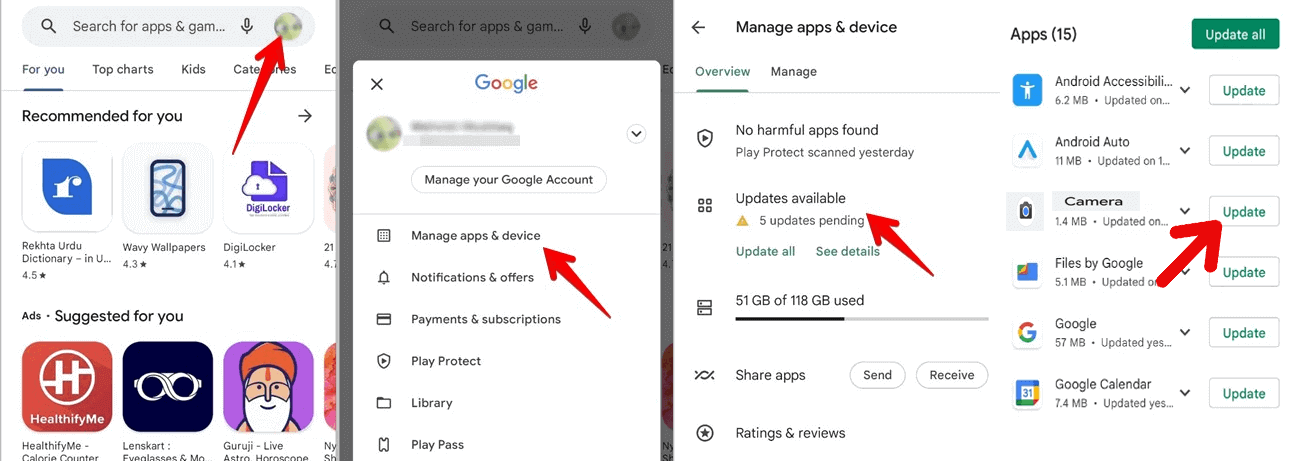Viewport: 1290px width, 461px height.
Task: Open the Wavy Wallpapers app icon
Action: 167,188
